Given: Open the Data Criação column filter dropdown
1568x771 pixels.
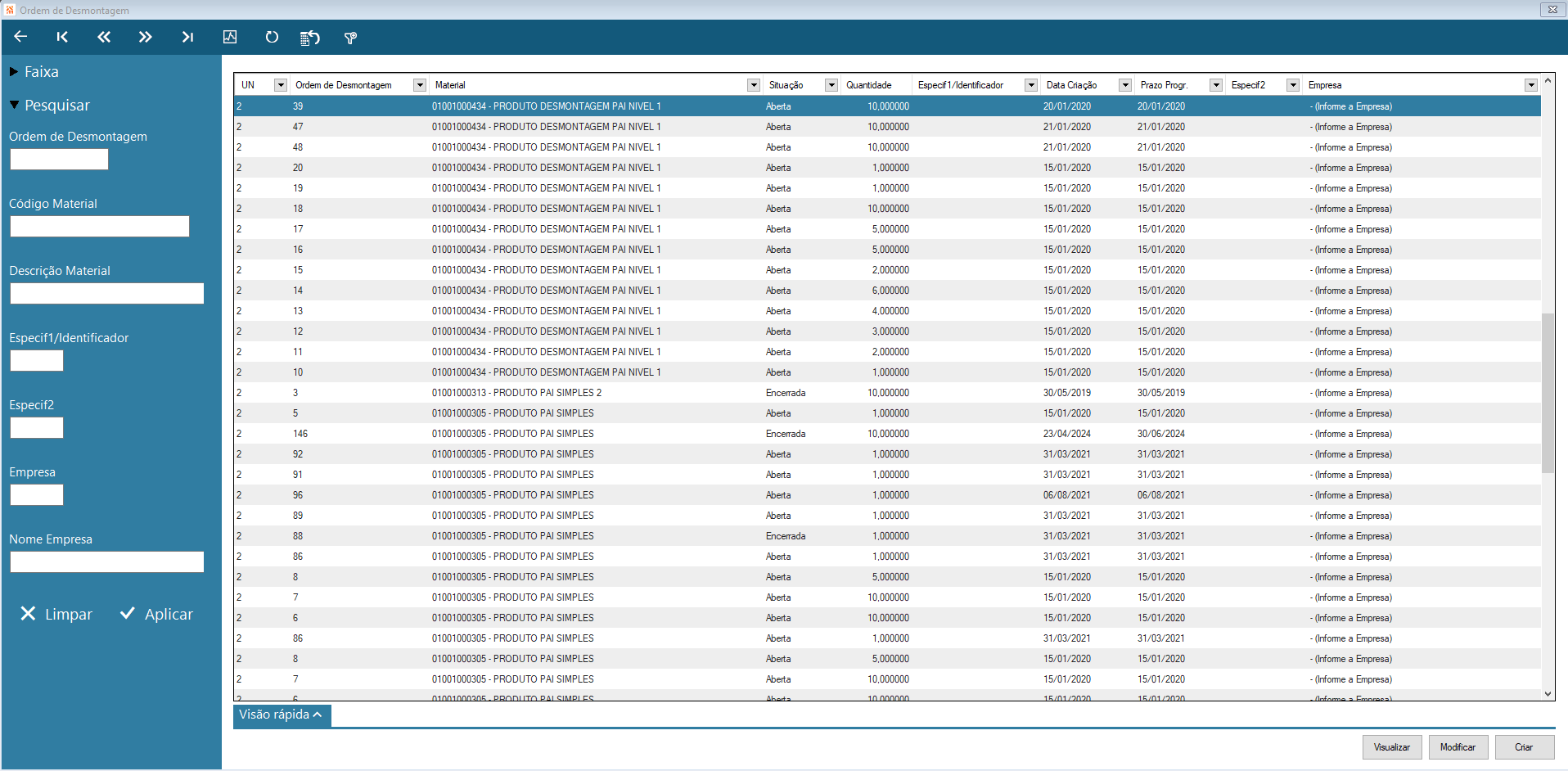Looking at the screenshot, I should tap(1125, 85).
